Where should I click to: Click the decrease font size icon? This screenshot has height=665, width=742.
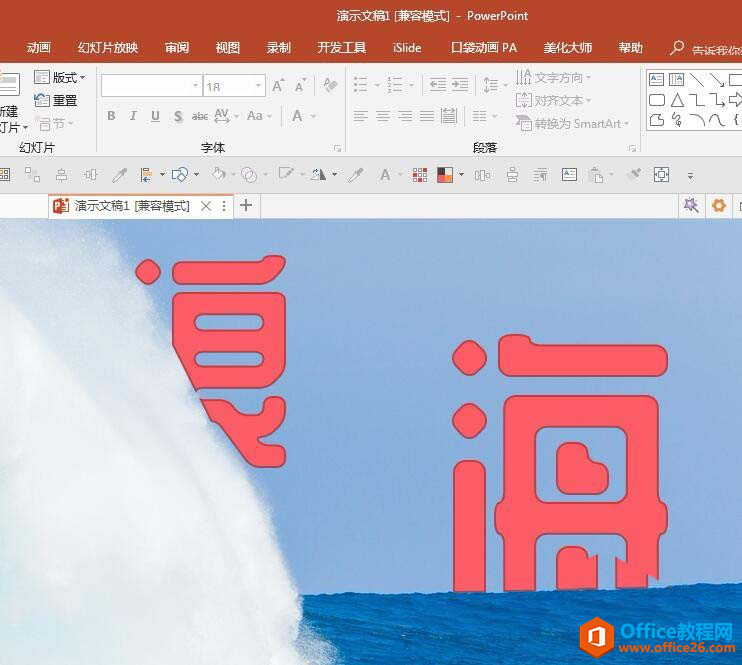[300, 86]
